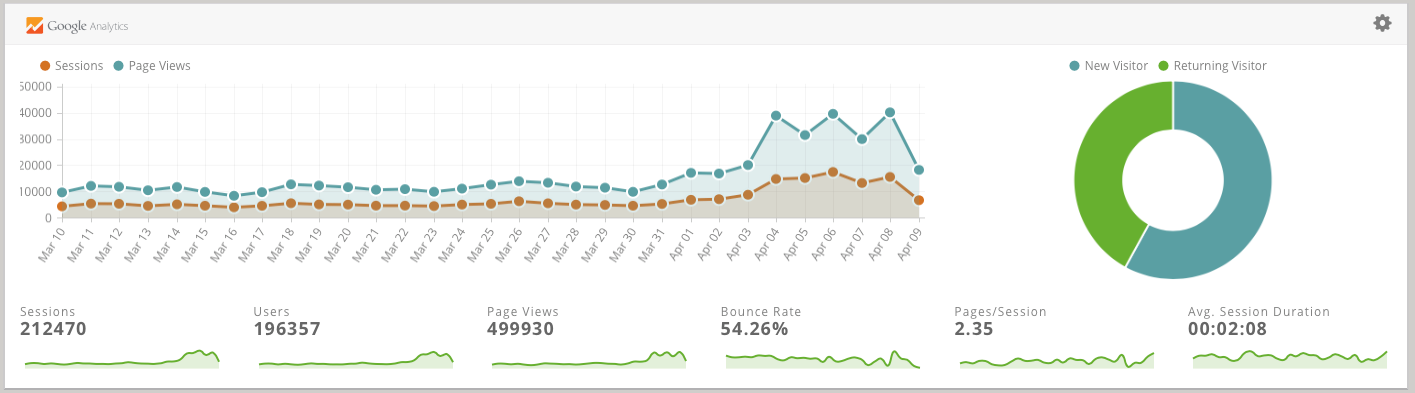Click the Pages/Session value 2.35
Screen dimensions: 1415x393
click(974, 329)
